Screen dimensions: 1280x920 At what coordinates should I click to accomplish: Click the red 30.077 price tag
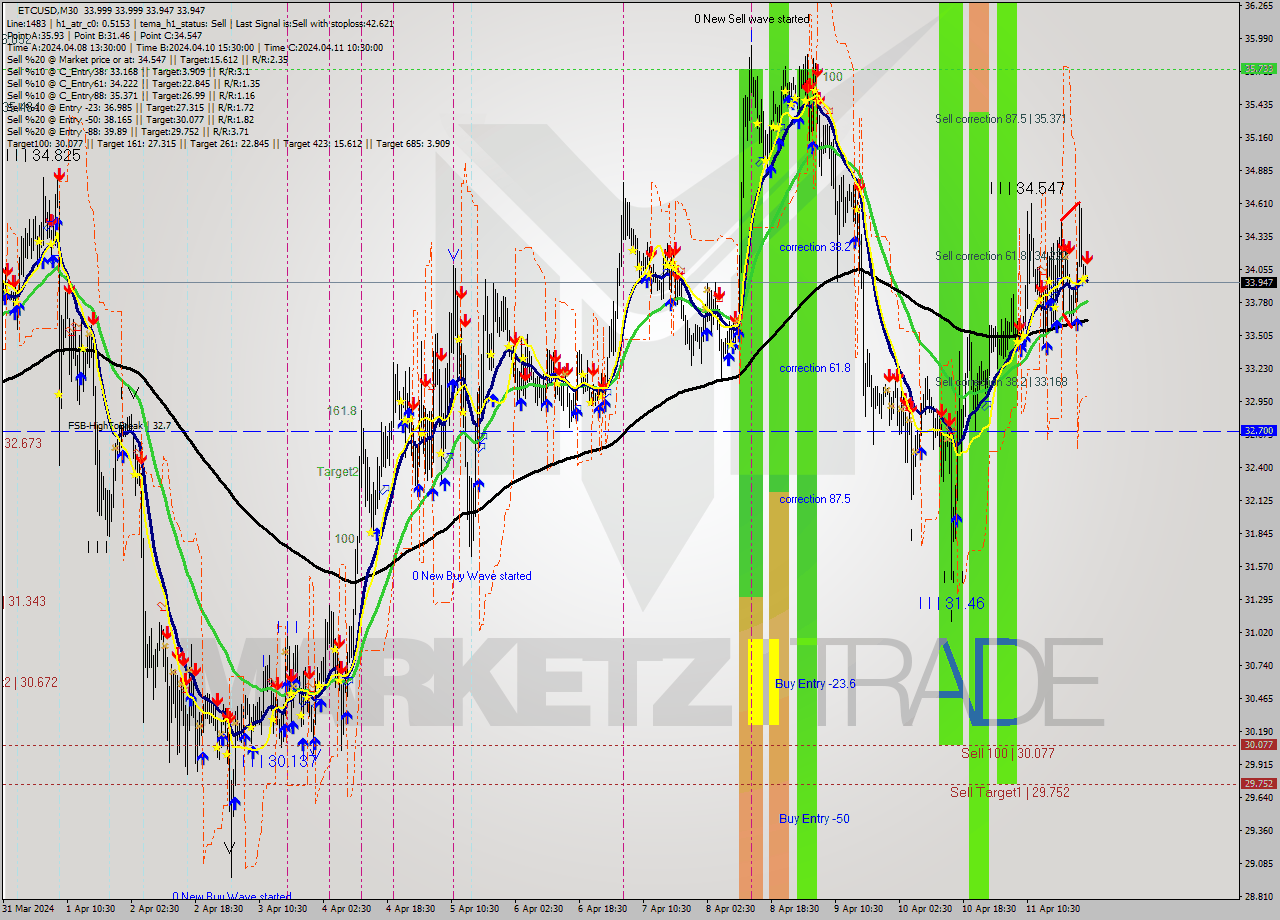point(1258,745)
